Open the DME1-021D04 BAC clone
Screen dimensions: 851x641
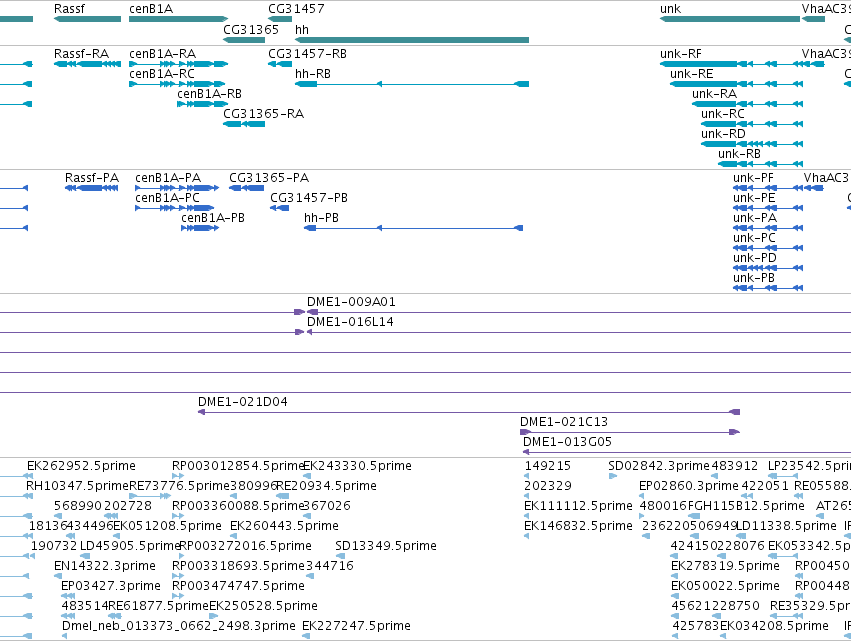pyautogui.click(x=469, y=412)
